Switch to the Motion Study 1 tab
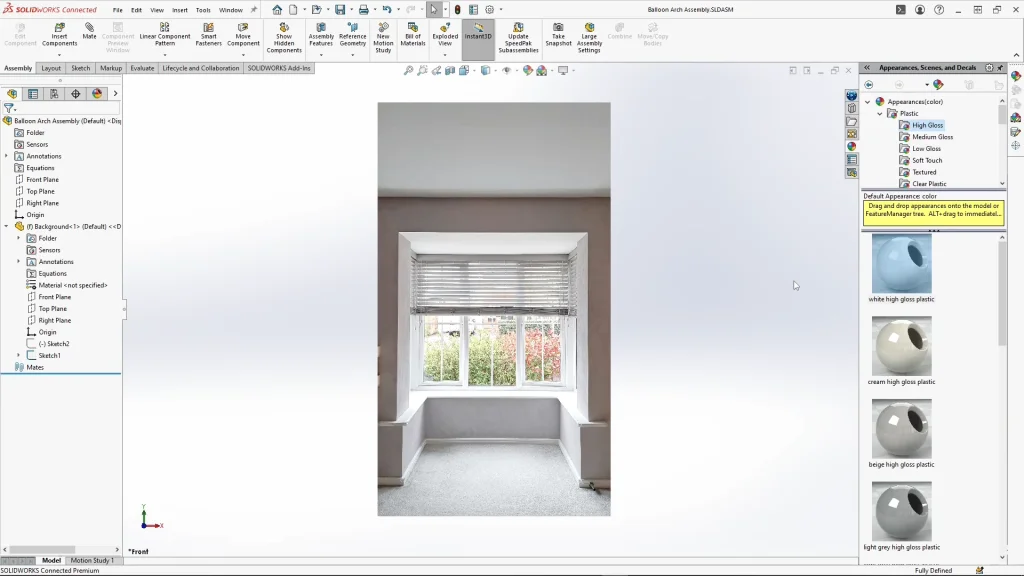Viewport: 1024px width, 576px height. pos(92,560)
